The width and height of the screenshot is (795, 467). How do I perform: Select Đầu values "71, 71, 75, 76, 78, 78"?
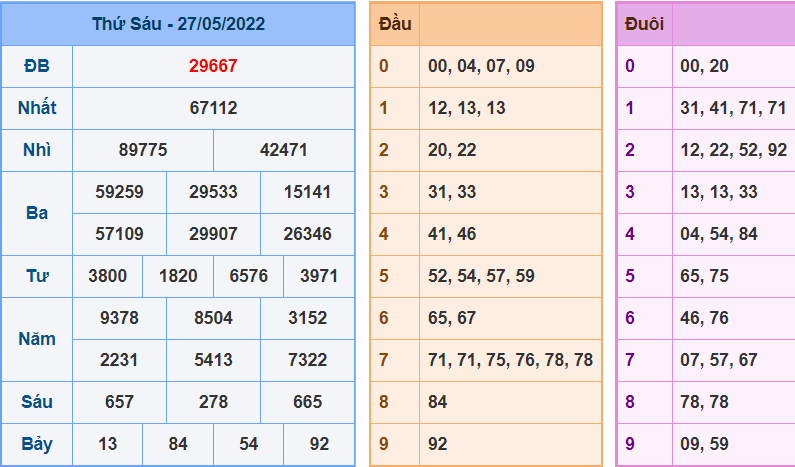[x=511, y=361]
